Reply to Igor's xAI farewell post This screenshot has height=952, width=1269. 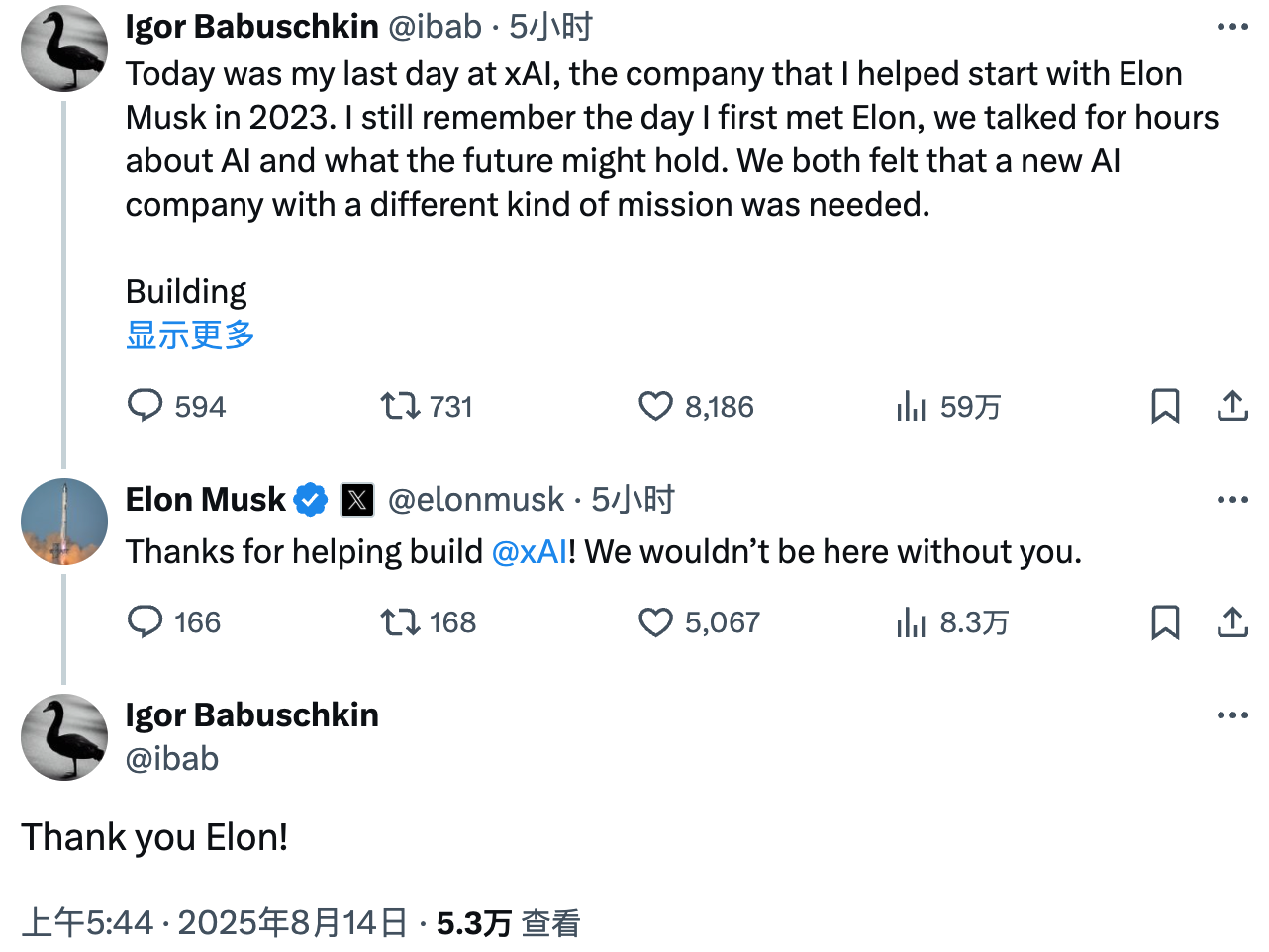pyautogui.click(x=146, y=406)
